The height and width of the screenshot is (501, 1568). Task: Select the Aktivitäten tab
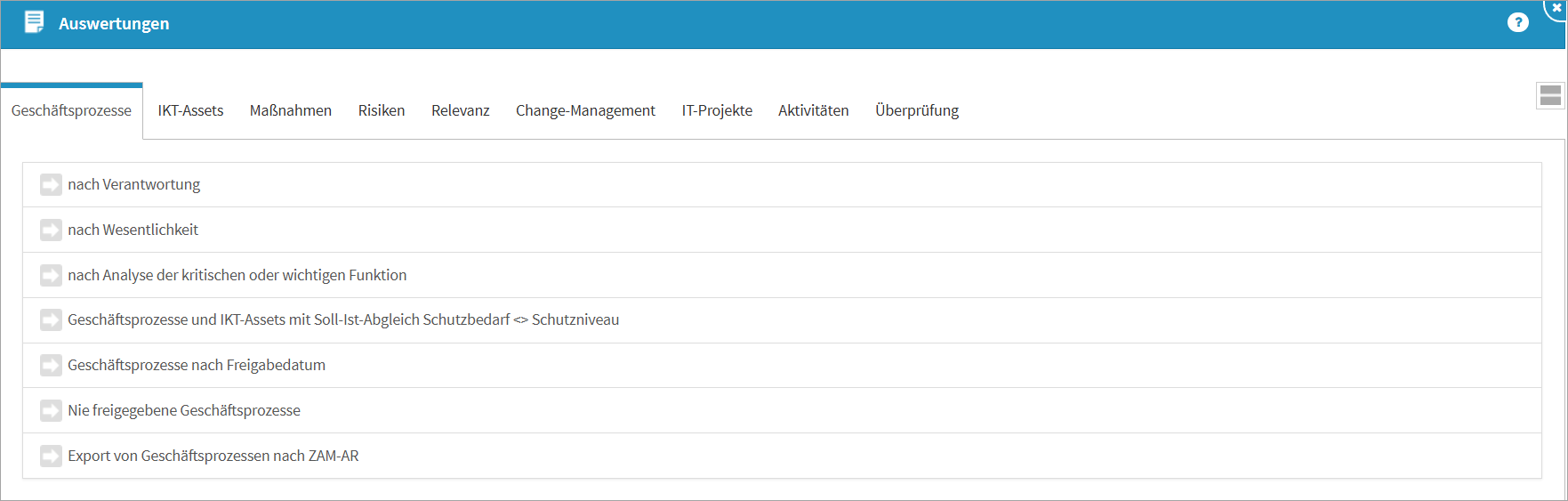click(813, 111)
